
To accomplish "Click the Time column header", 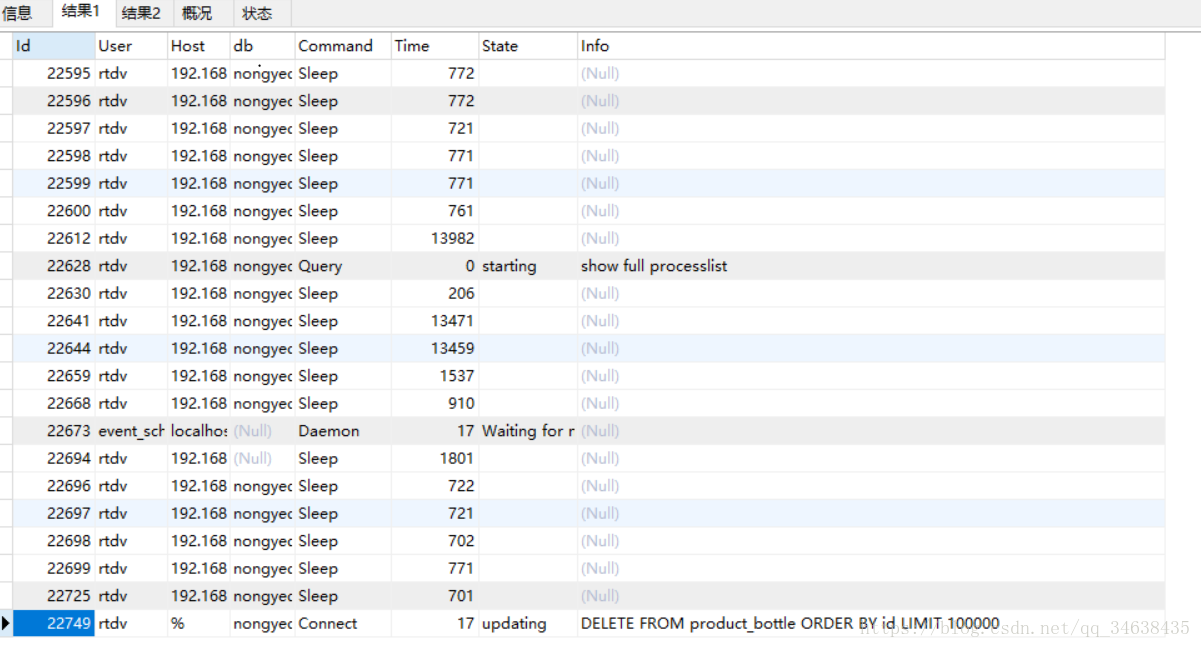I will click(435, 46).
